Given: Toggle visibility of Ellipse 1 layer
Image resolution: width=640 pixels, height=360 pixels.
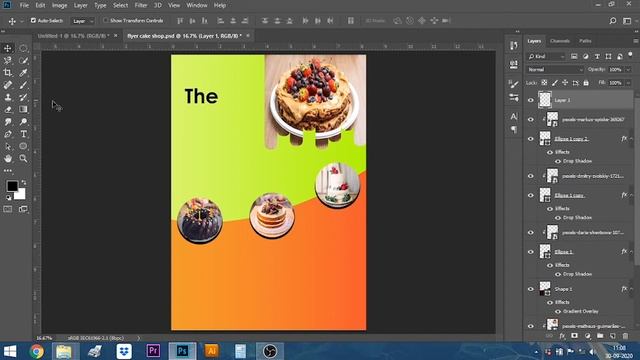Looking at the screenshot, I should [x=531, y=252].
